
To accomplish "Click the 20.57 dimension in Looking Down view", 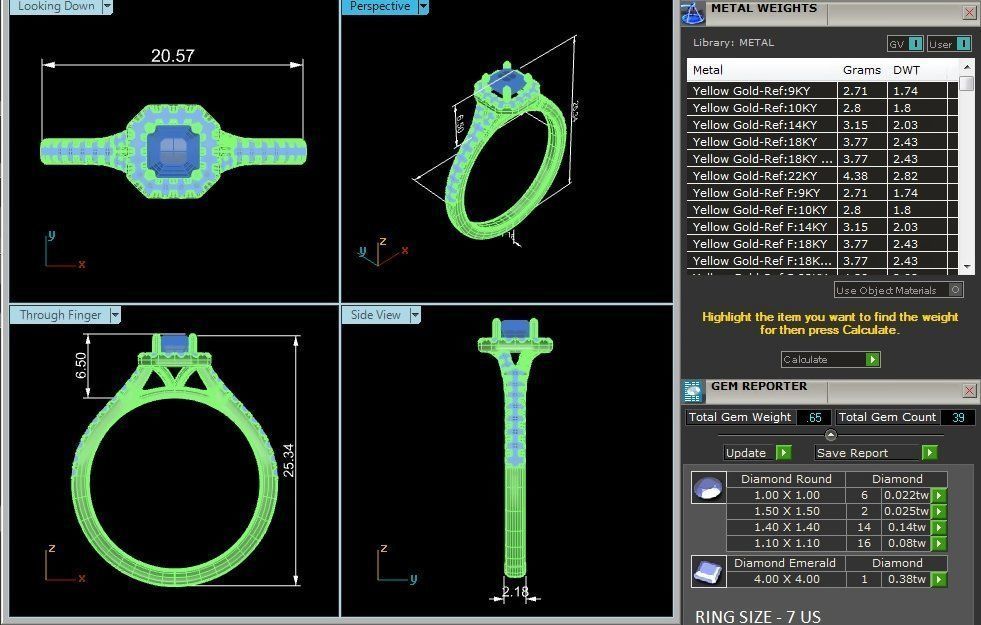I will point(173,56).
